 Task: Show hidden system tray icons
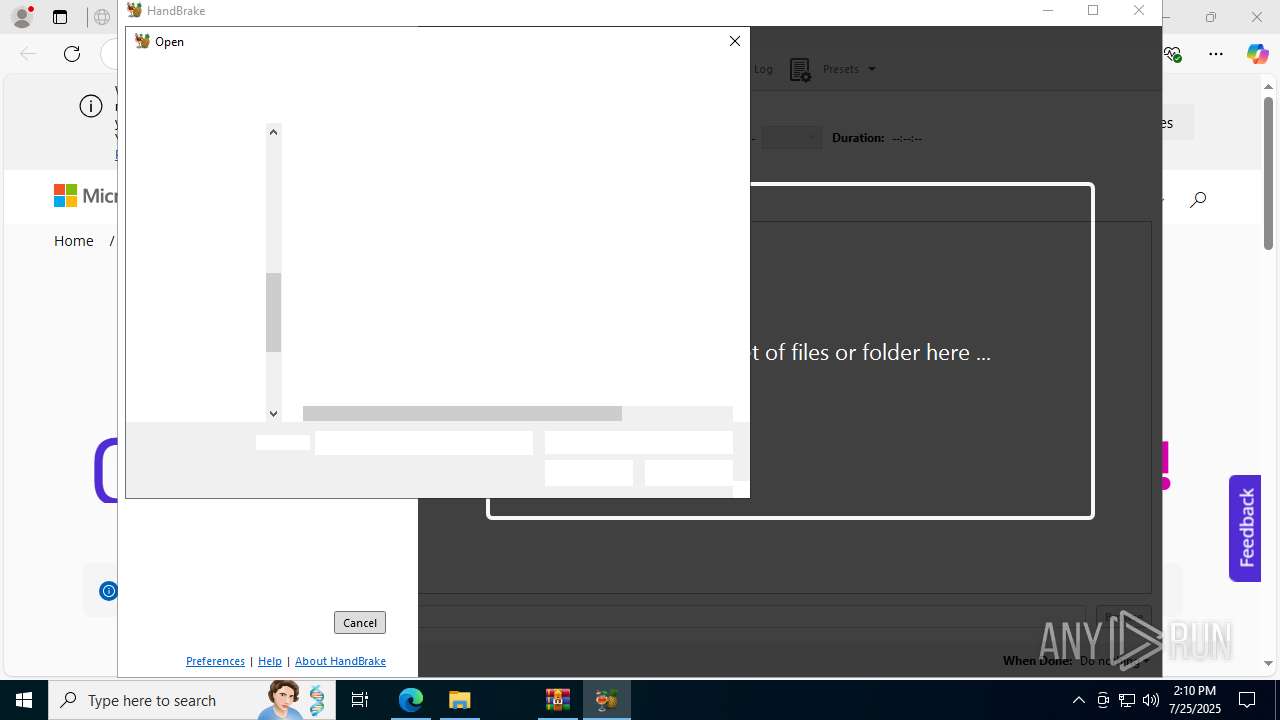1078,700
